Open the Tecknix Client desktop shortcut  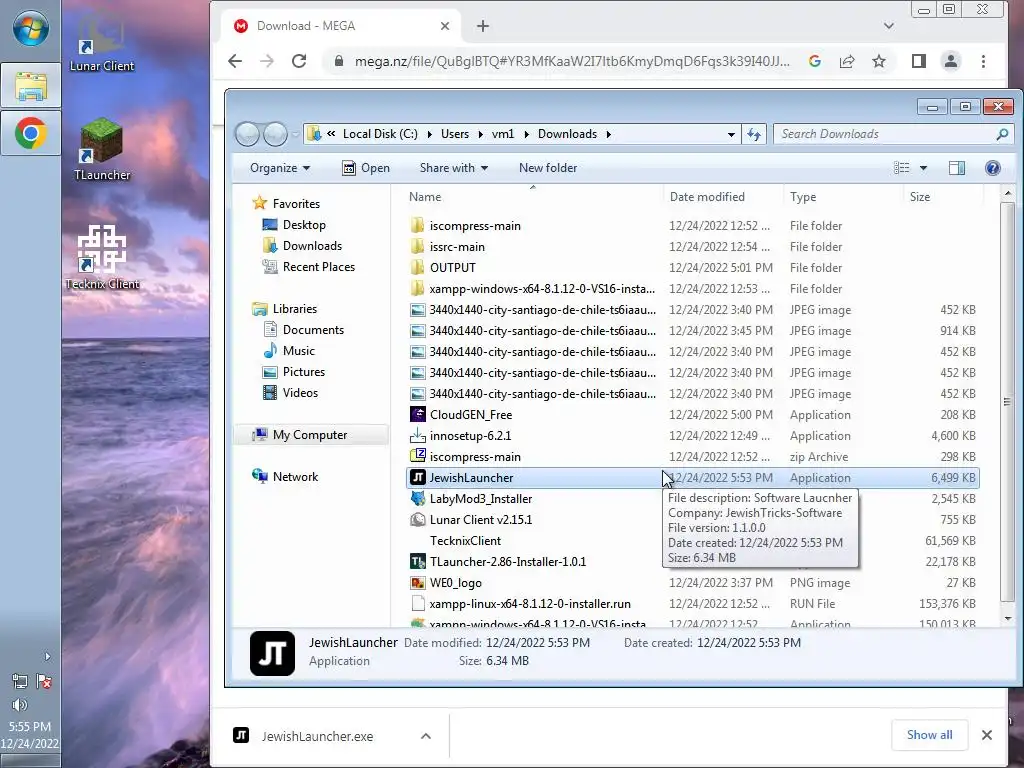pyautogui.click(x=102, y=257)
